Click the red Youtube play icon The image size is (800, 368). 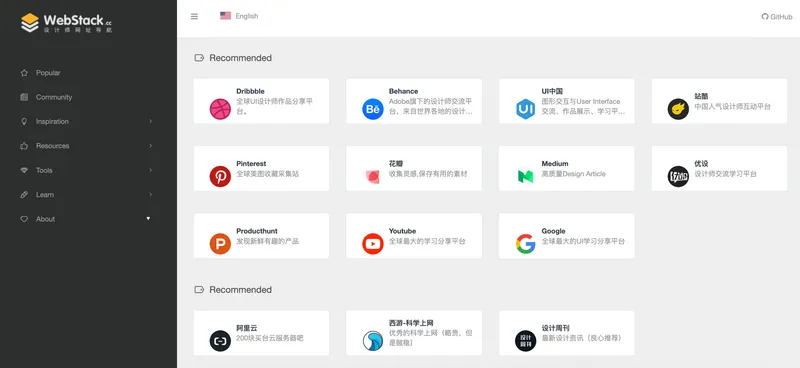tap(373, 243)
